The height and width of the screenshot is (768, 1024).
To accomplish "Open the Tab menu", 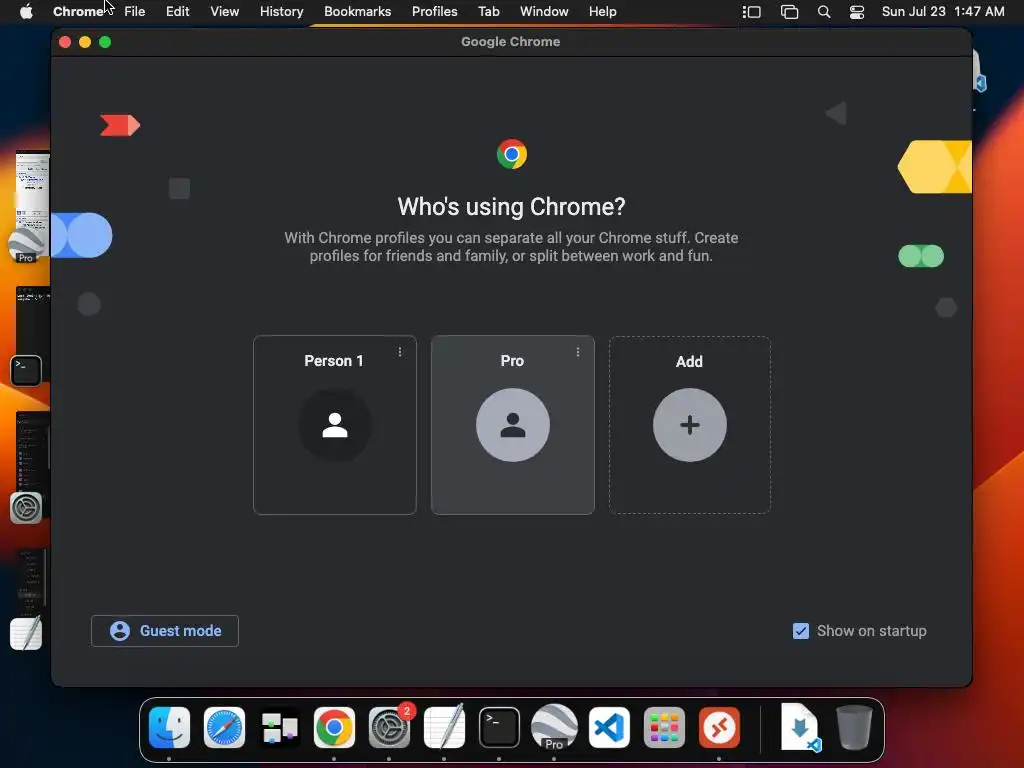I will (489, 12).
